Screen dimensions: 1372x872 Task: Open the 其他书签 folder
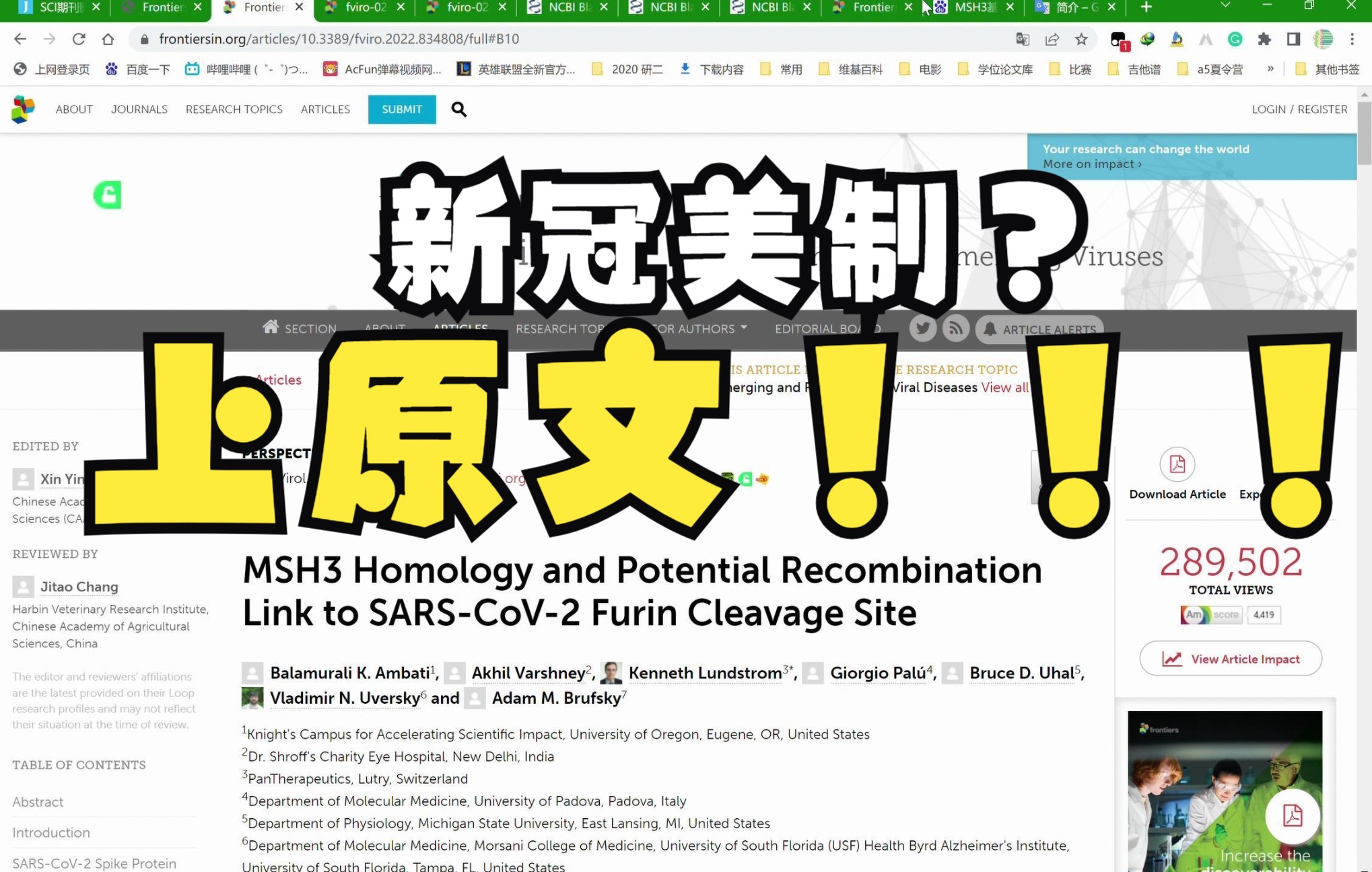click(x=1328, y=69)
